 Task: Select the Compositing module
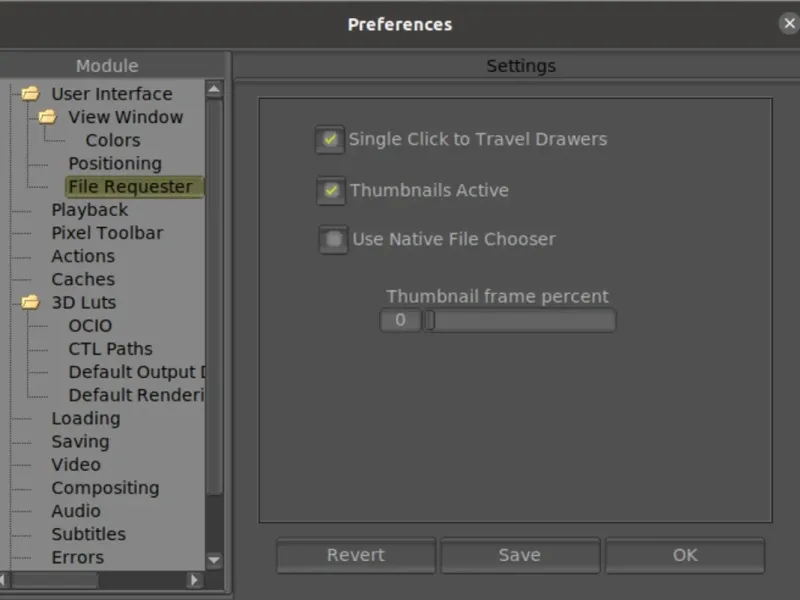coord(105,488)
